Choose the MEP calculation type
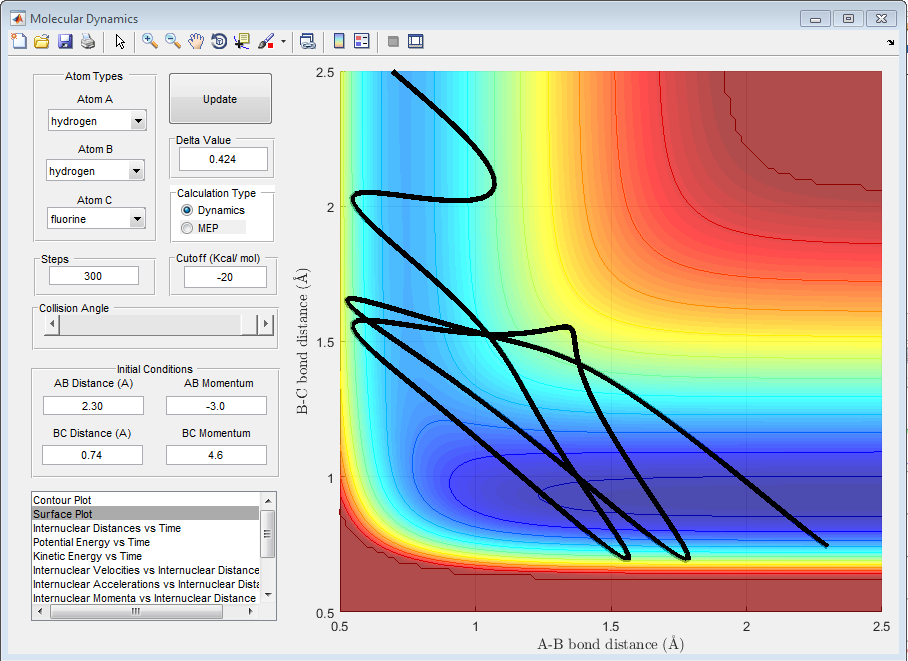 (187, 228)
